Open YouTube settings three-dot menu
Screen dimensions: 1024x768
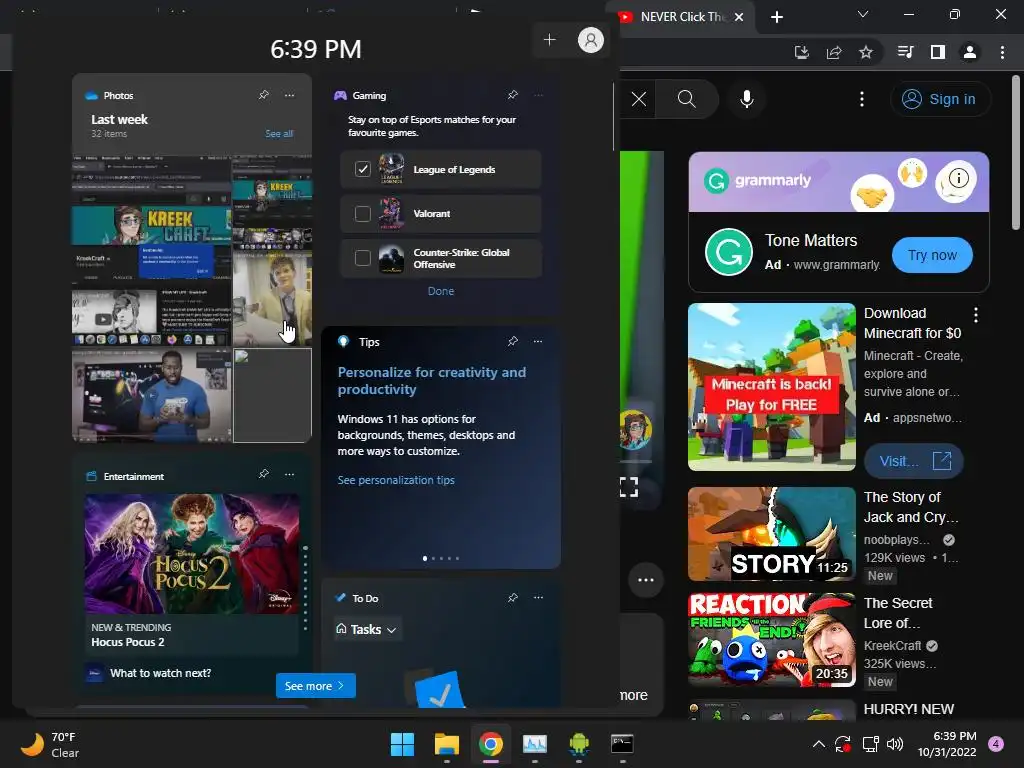pyautogui.click(x=862, y=99)
